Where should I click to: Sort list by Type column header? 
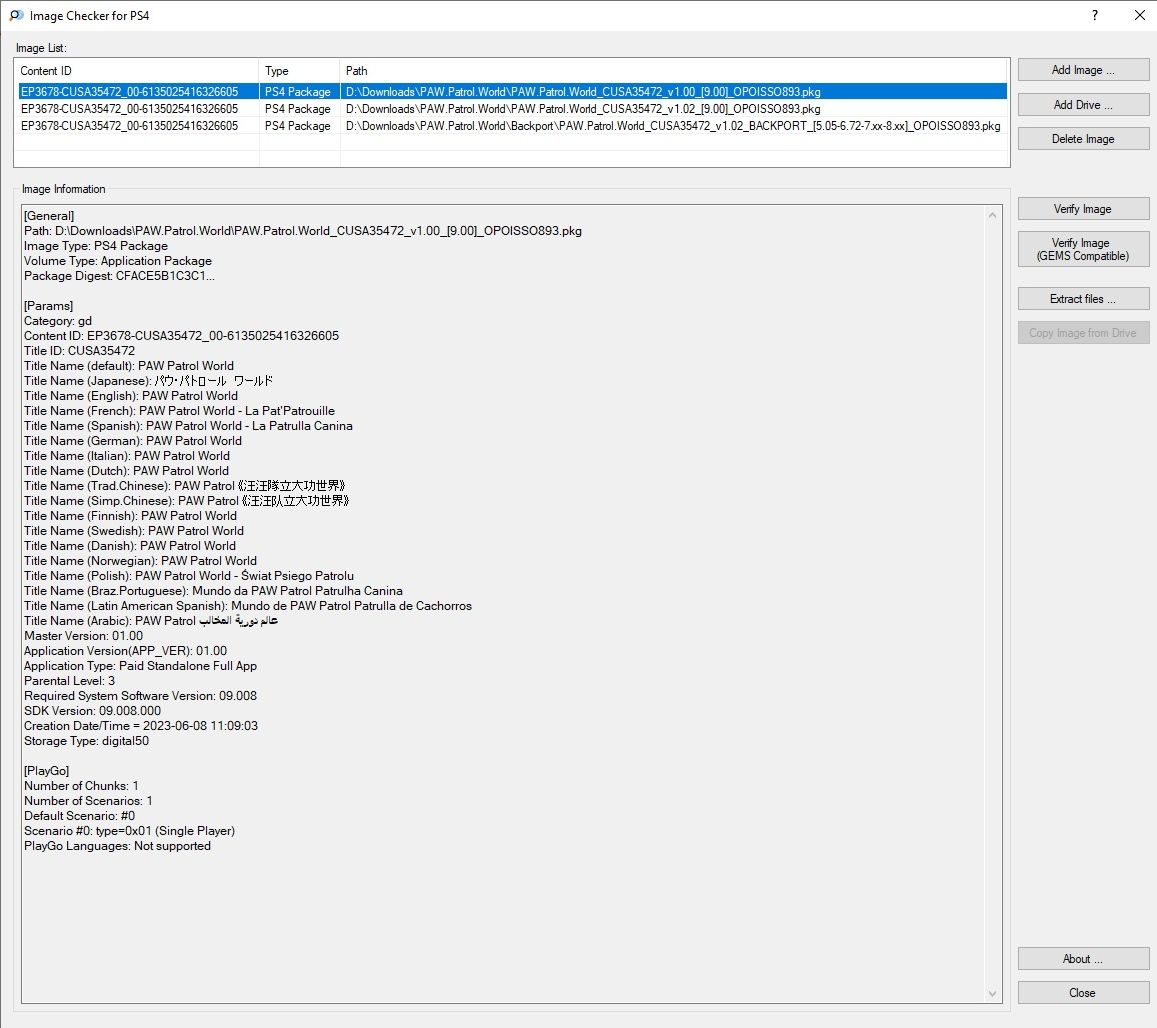coord(299,71)
